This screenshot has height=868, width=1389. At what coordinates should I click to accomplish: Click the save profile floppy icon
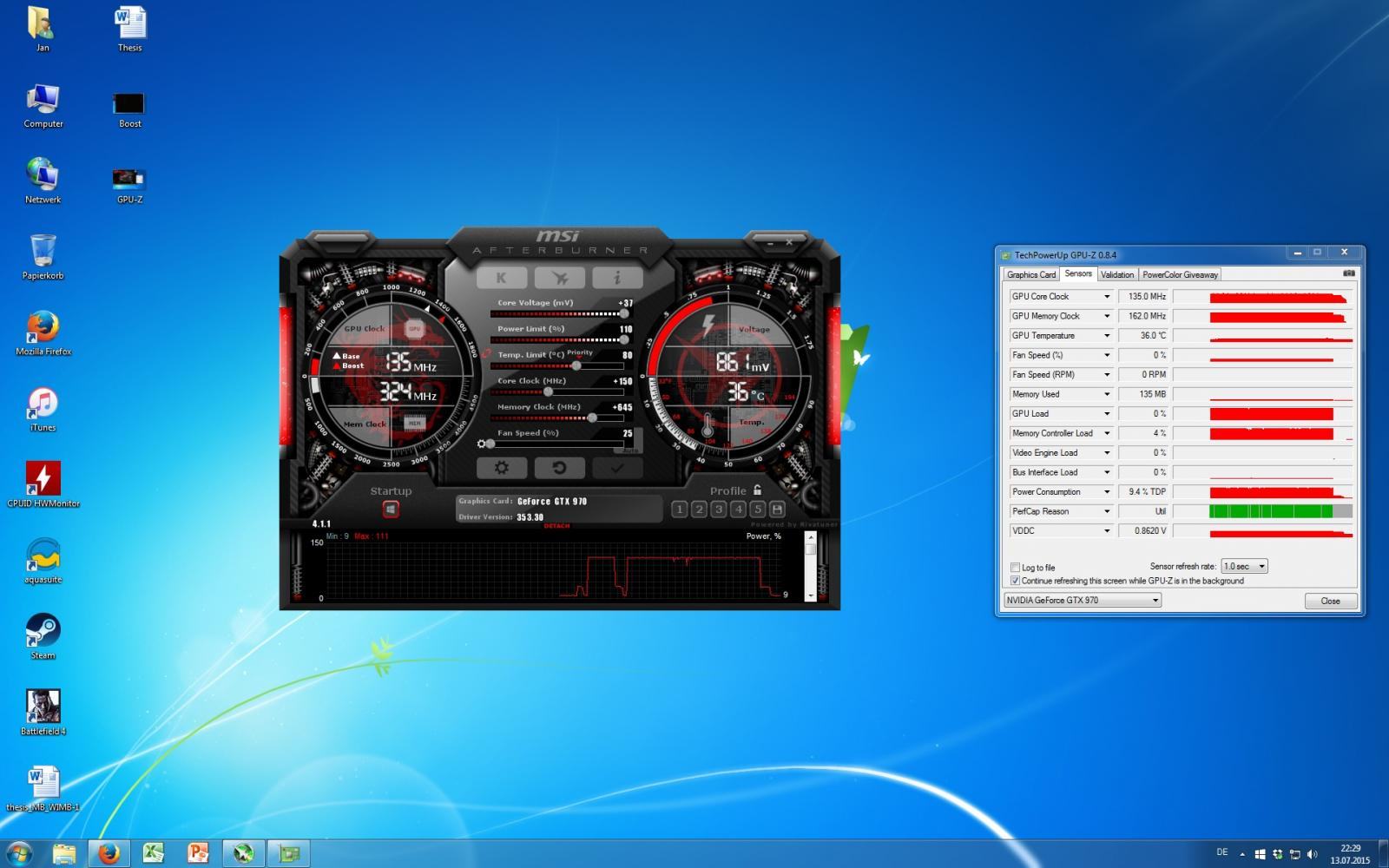(x=777, y=510)
